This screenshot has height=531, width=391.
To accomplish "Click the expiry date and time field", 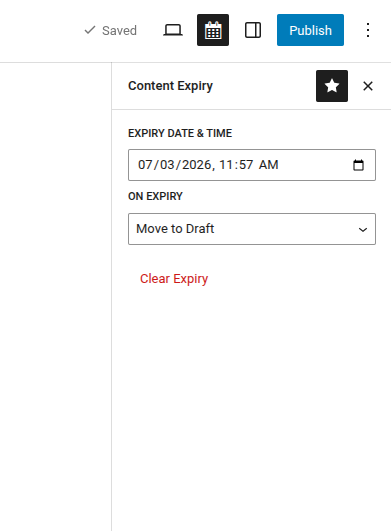I will 252,165.
